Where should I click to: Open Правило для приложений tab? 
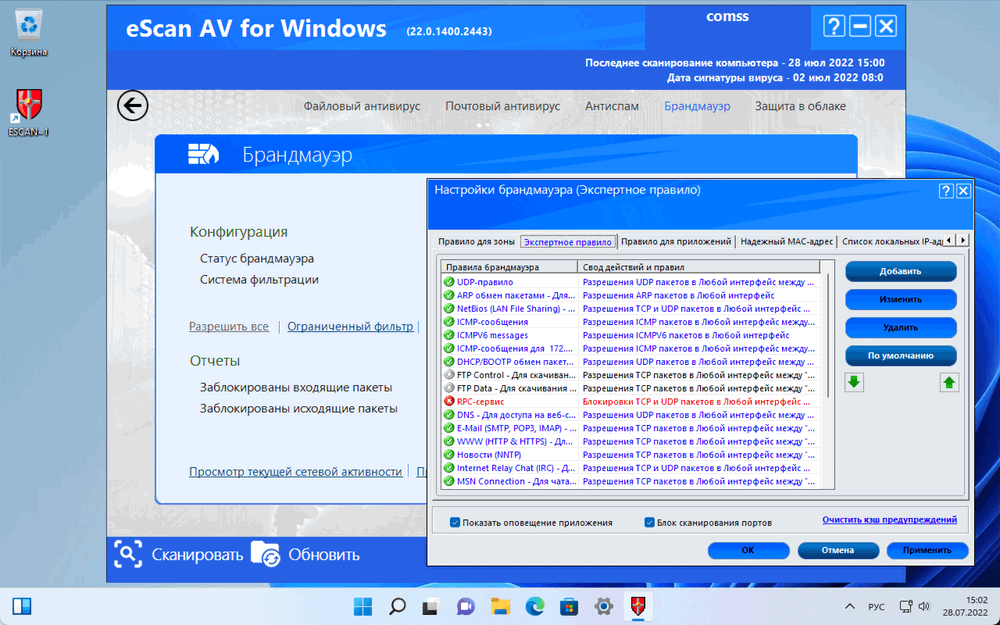676,242
